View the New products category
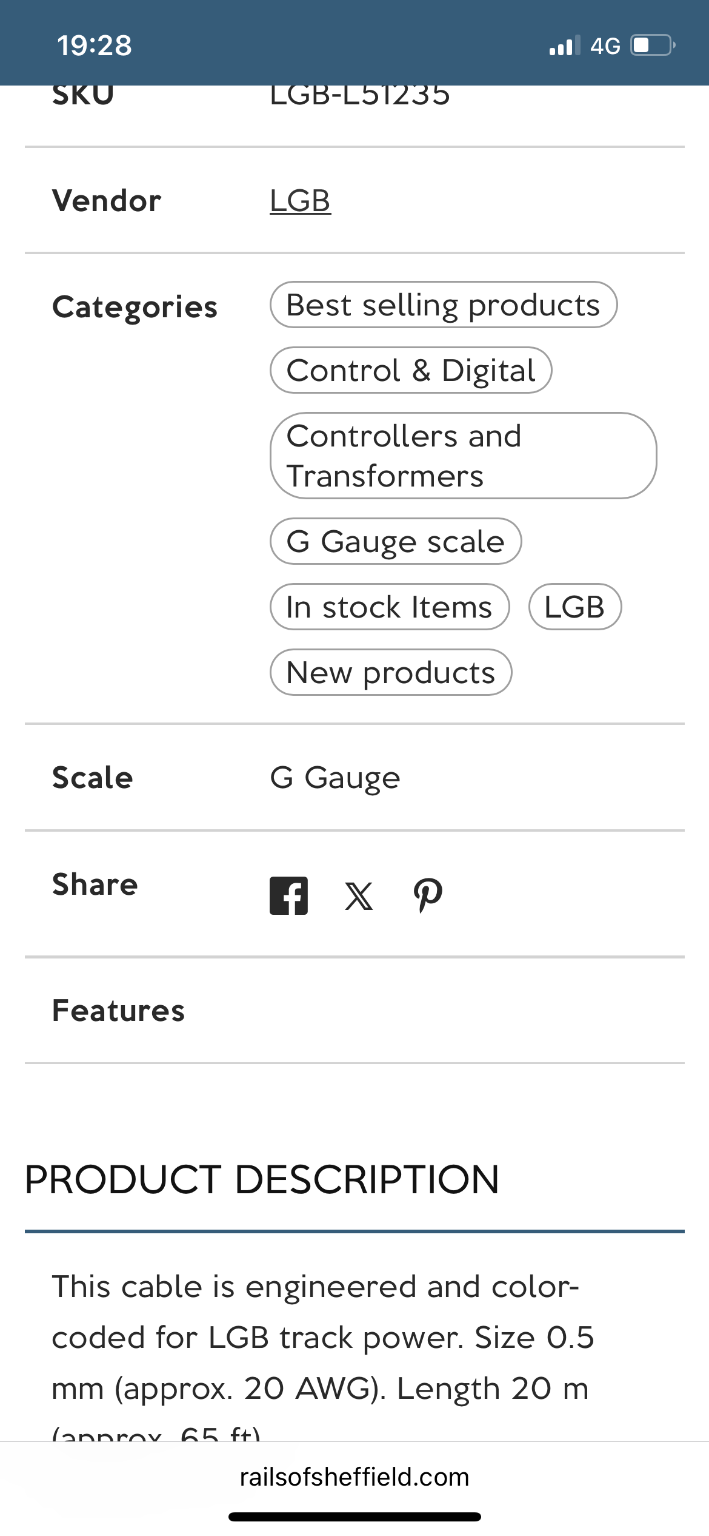The height and width of the screenshot is (1536, 709). click(x=390, y=673)
